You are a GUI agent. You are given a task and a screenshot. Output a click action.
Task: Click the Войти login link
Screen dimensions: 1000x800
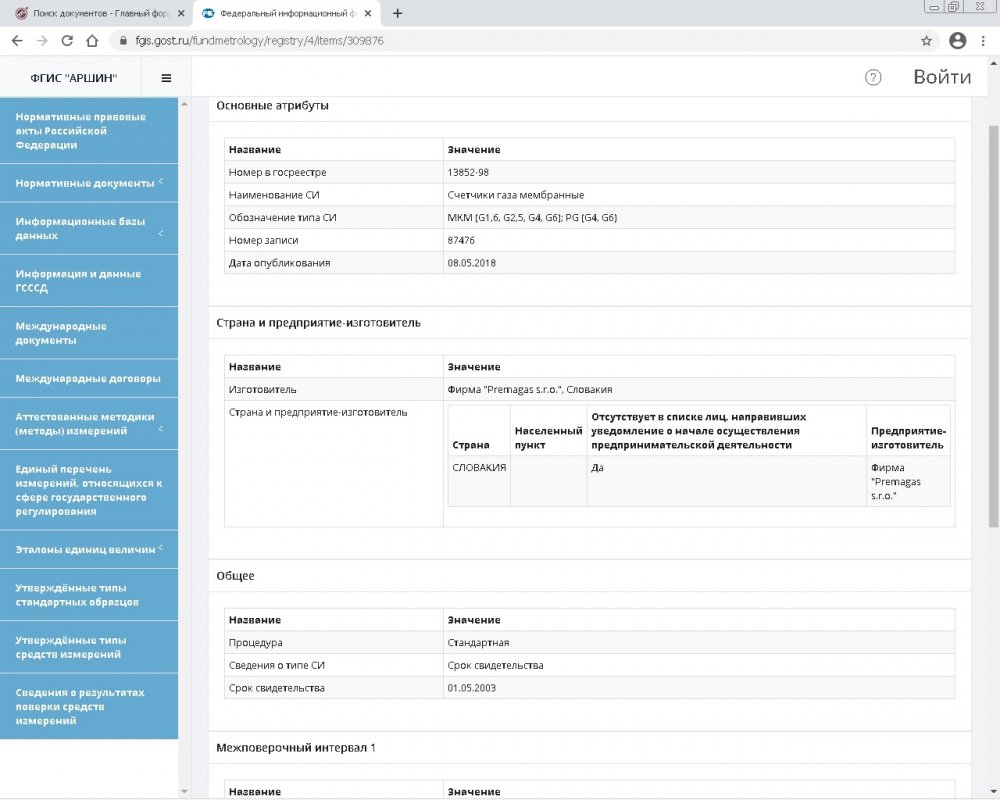point(941,78)
